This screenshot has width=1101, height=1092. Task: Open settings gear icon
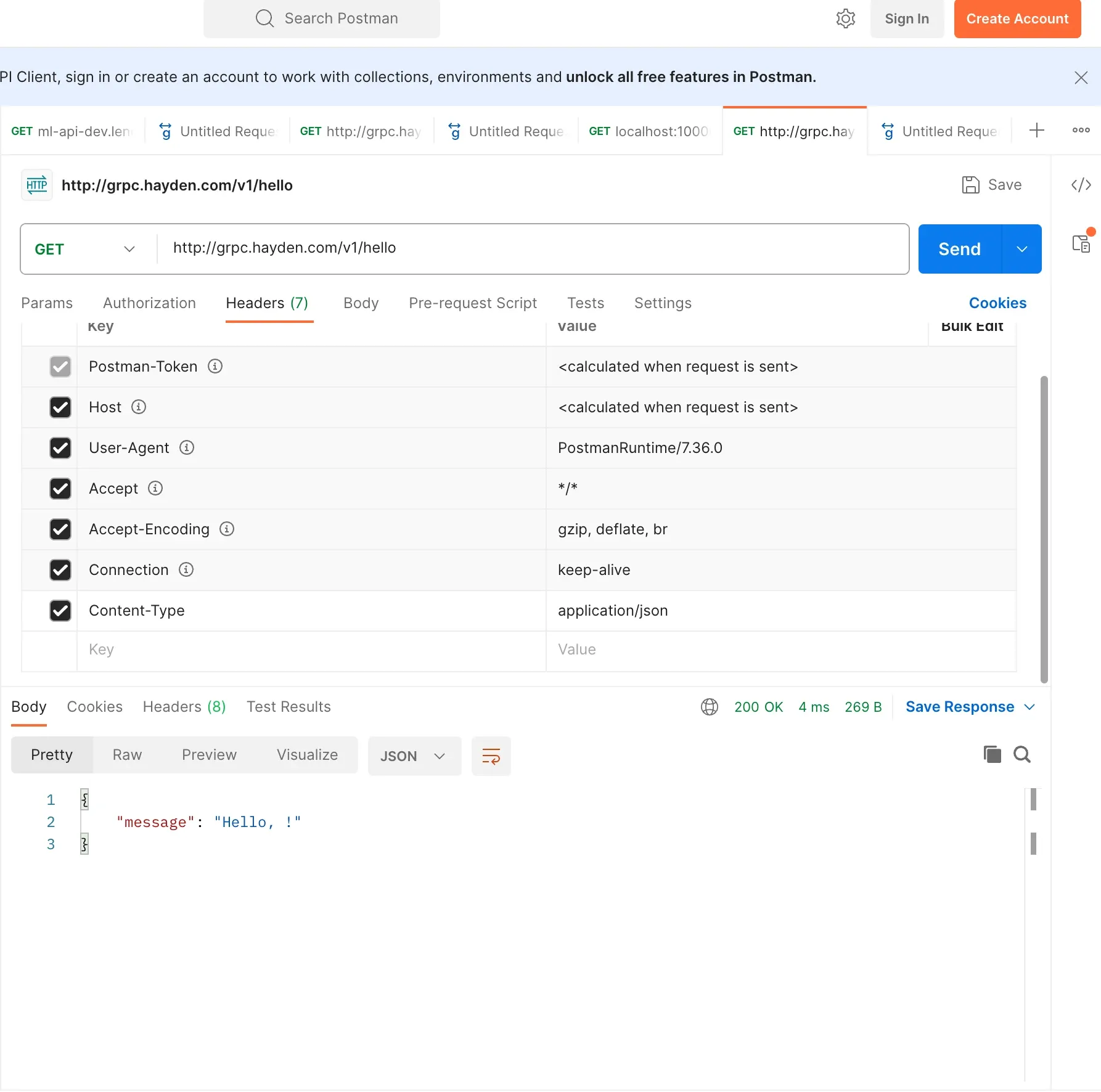tap(846, 18)
